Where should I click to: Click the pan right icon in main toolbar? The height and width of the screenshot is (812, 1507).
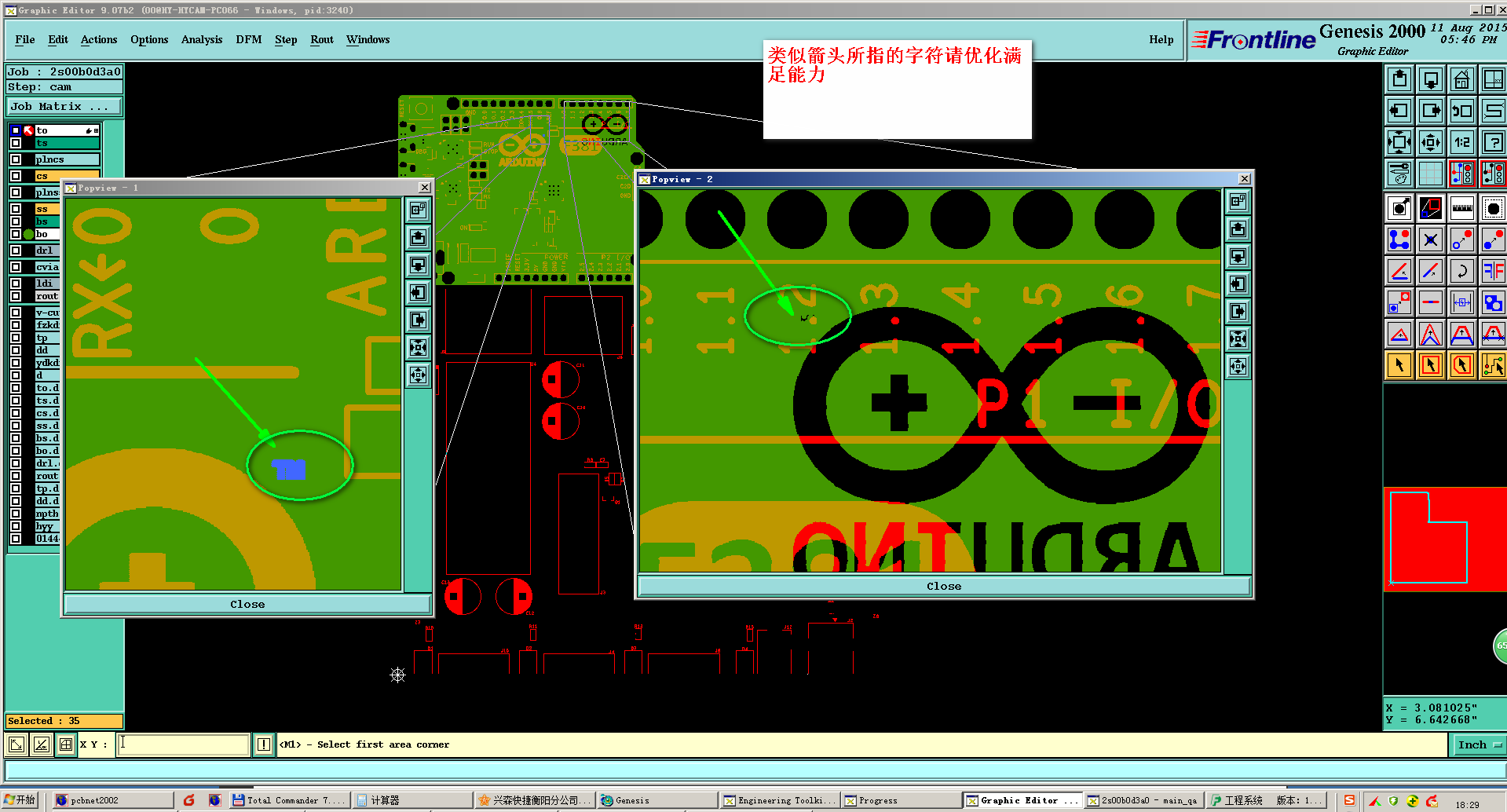pos(1430,111)
